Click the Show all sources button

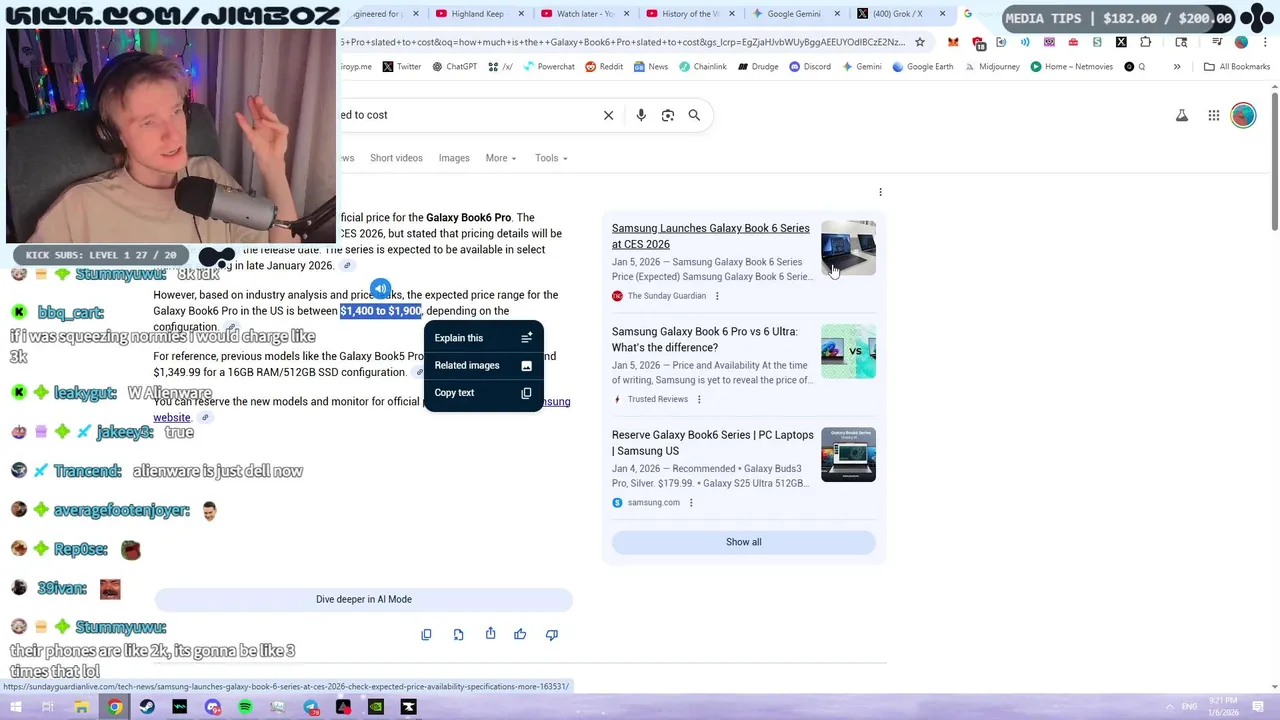click(744, 542)
